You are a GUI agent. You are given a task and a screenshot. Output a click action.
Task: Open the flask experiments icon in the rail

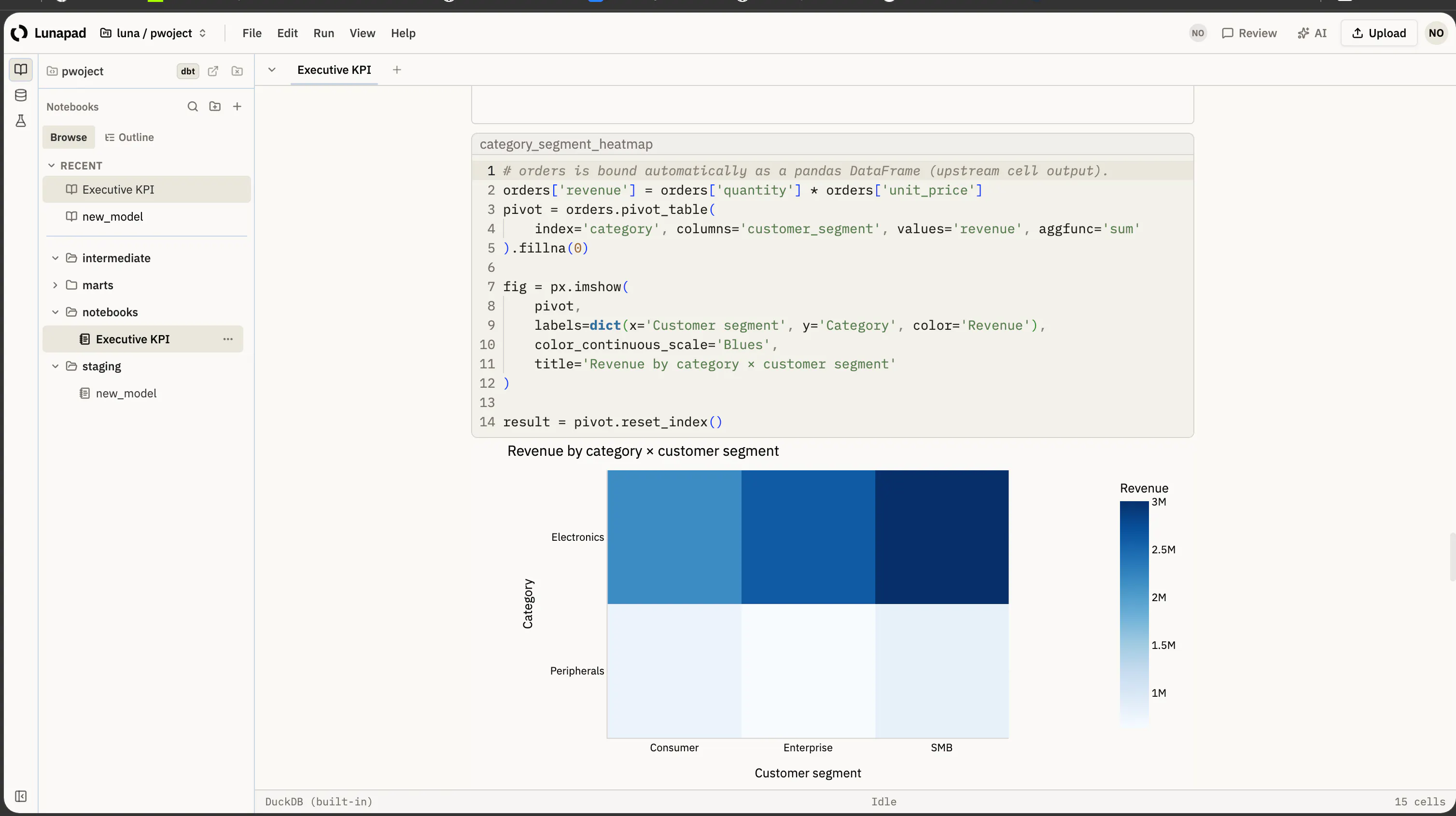(x=21, y=120)
